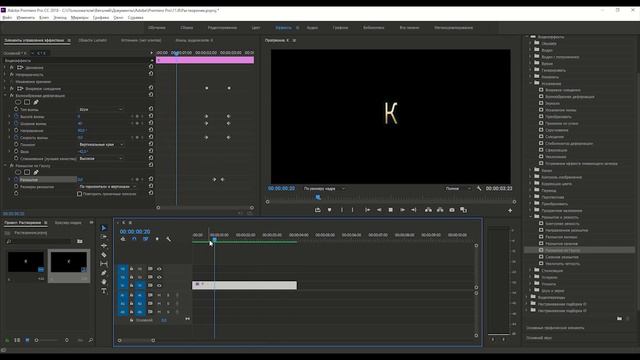Click Lift button in Program monitor

[x=428, y=210]
